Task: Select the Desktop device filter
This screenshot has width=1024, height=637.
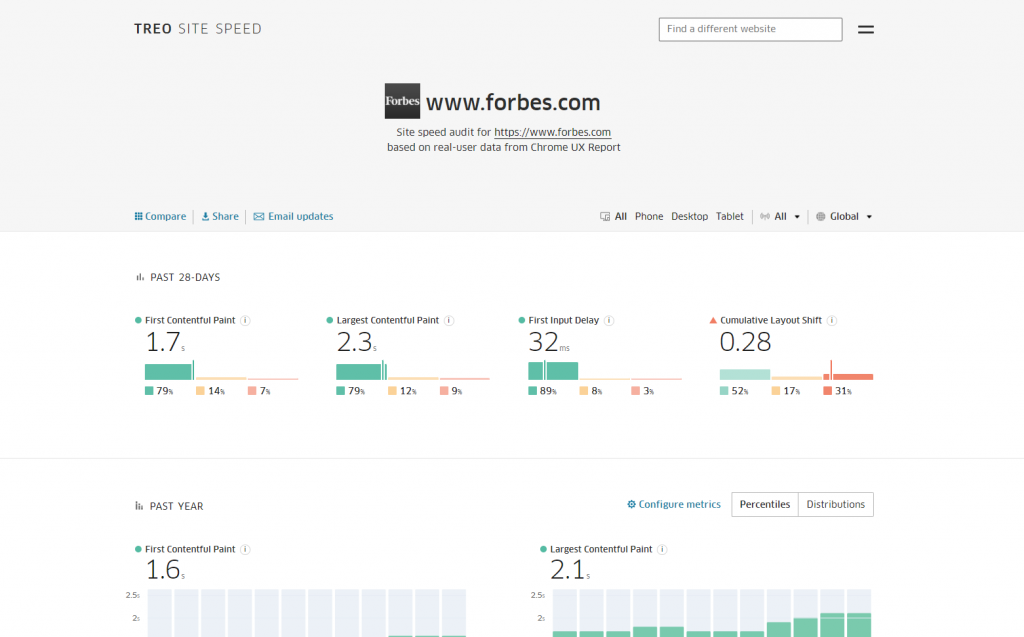Action: (689, 216)
